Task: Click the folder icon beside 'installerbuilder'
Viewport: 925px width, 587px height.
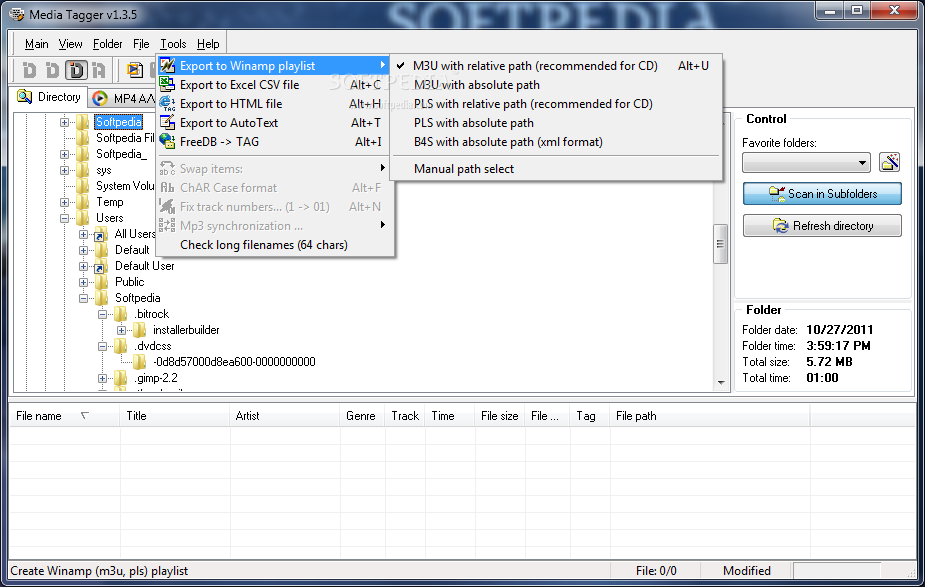Action: pos(139,330)
